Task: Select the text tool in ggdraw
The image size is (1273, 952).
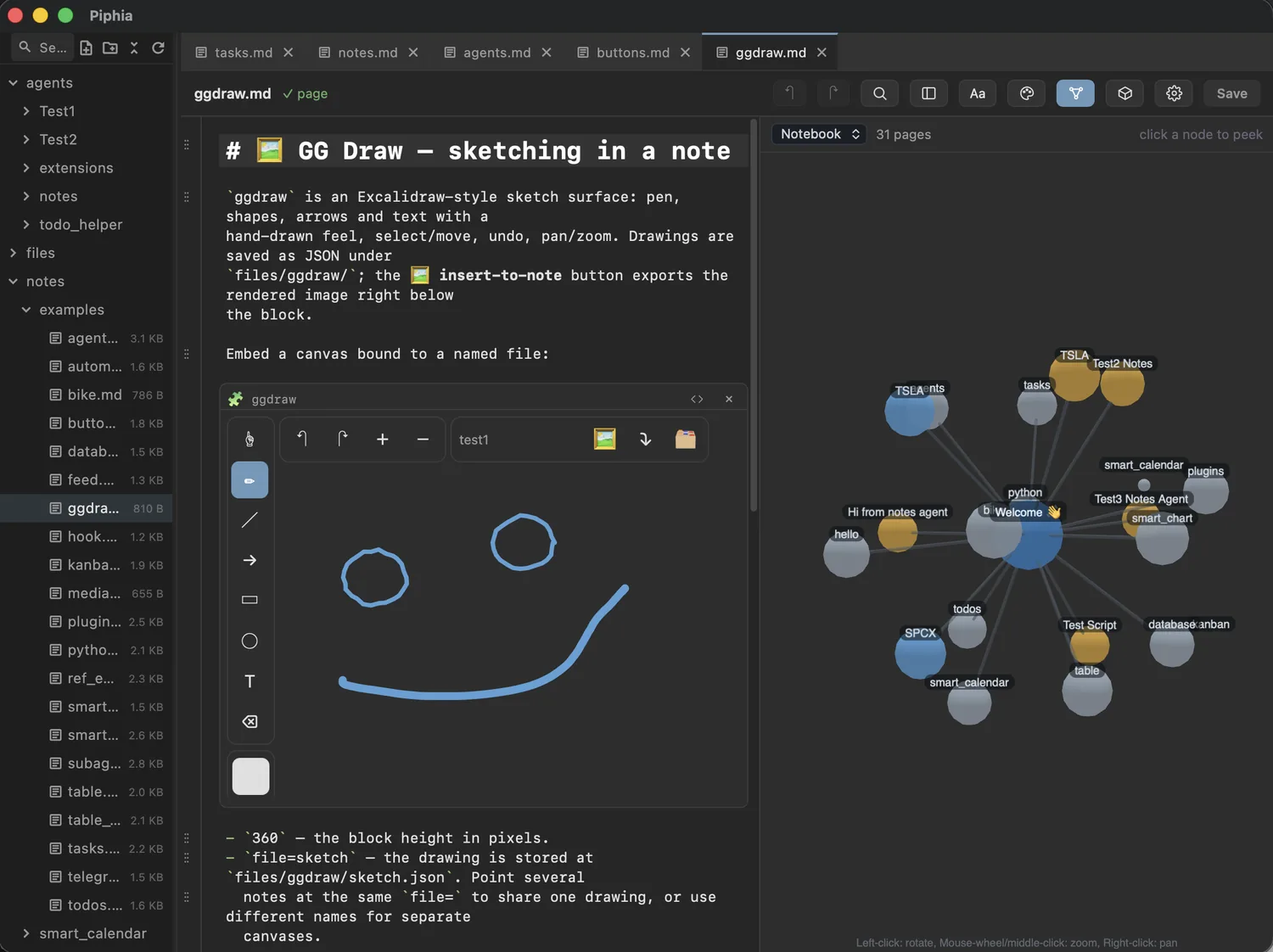Action: (250, 681)
